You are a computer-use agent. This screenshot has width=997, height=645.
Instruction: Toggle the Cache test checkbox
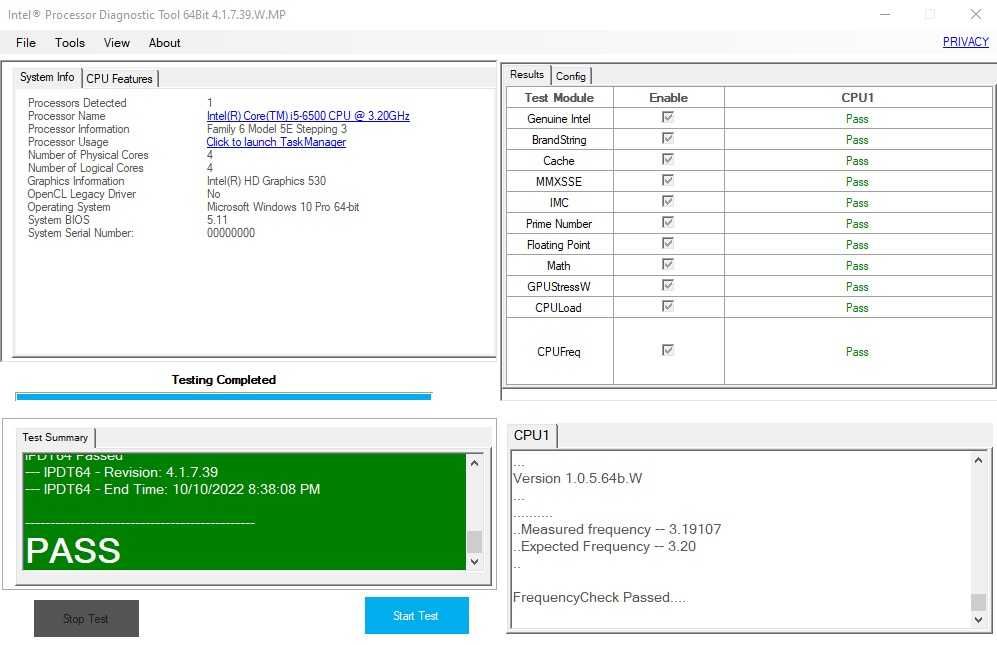point(668,159)
